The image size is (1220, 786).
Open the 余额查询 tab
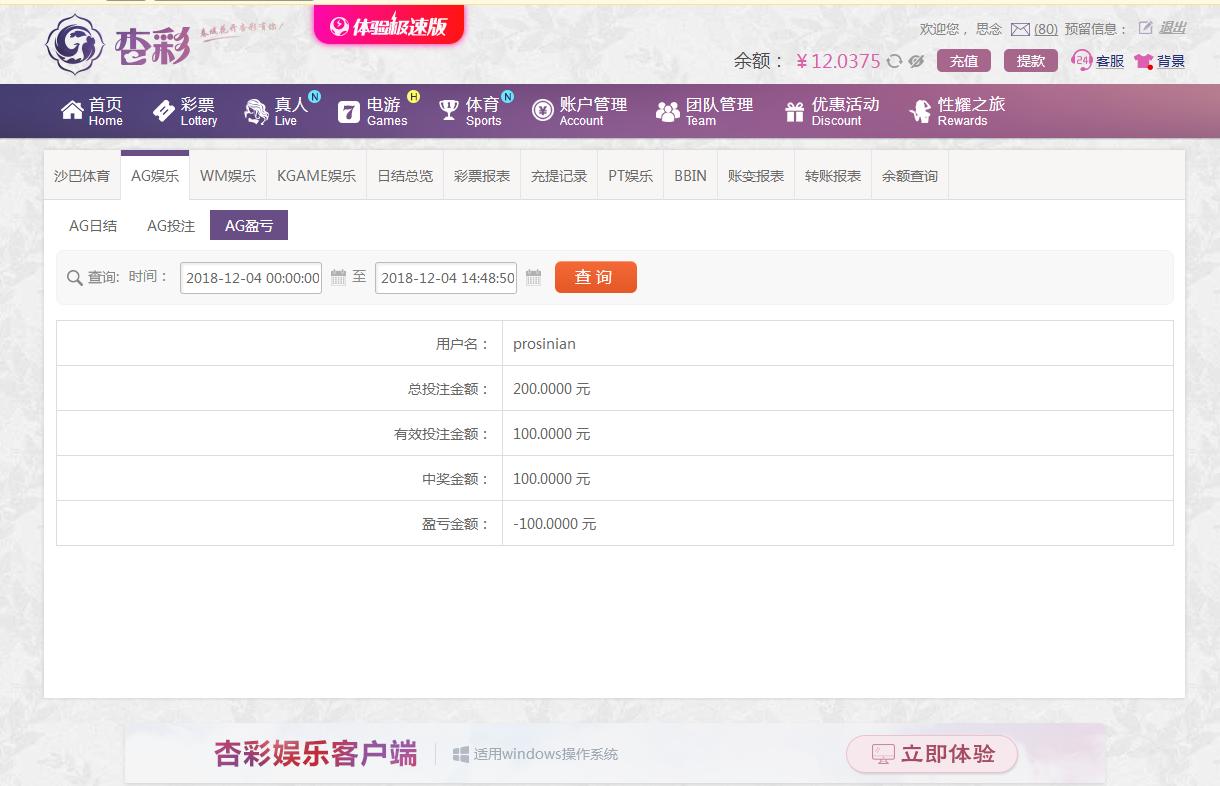point(910,176)
